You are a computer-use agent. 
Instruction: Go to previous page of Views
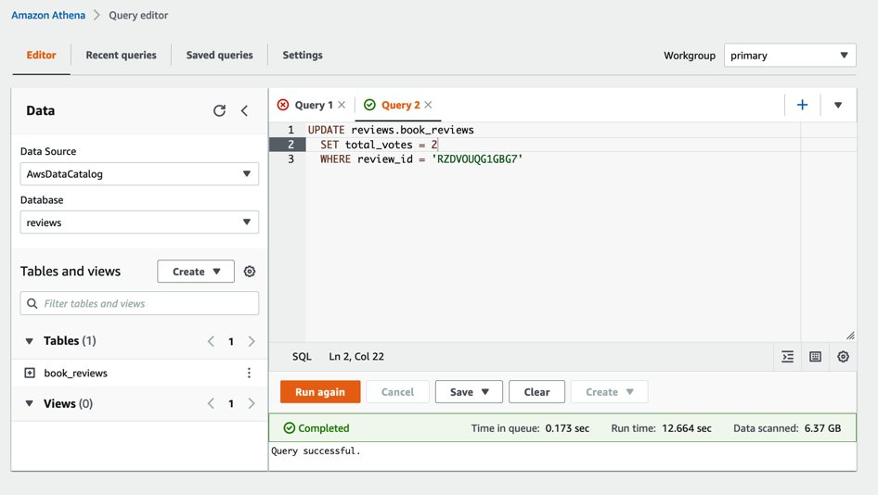[x=211, y=403]
